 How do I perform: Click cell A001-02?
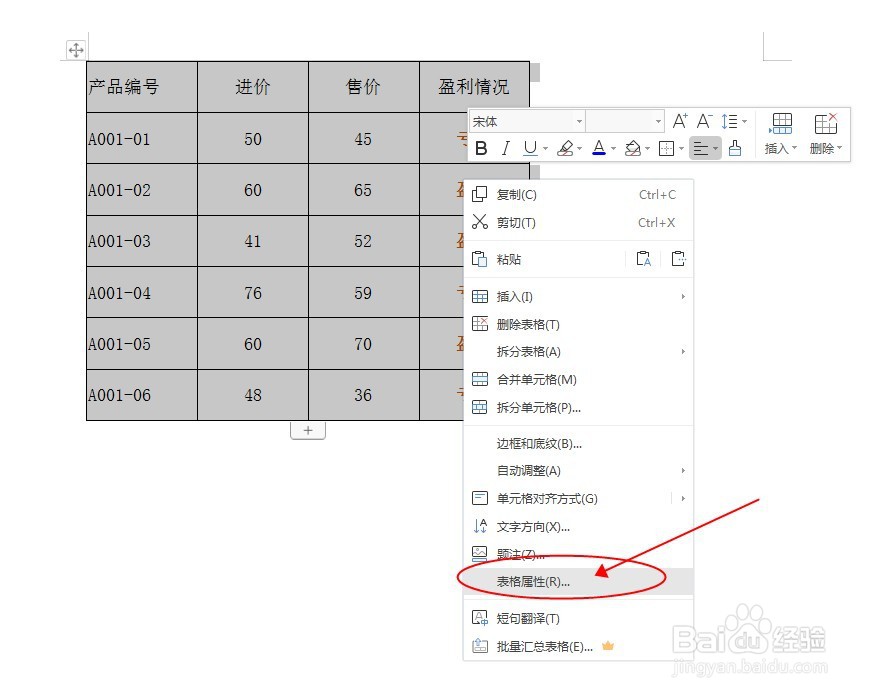pyautogui.click(x=142, y=190)
